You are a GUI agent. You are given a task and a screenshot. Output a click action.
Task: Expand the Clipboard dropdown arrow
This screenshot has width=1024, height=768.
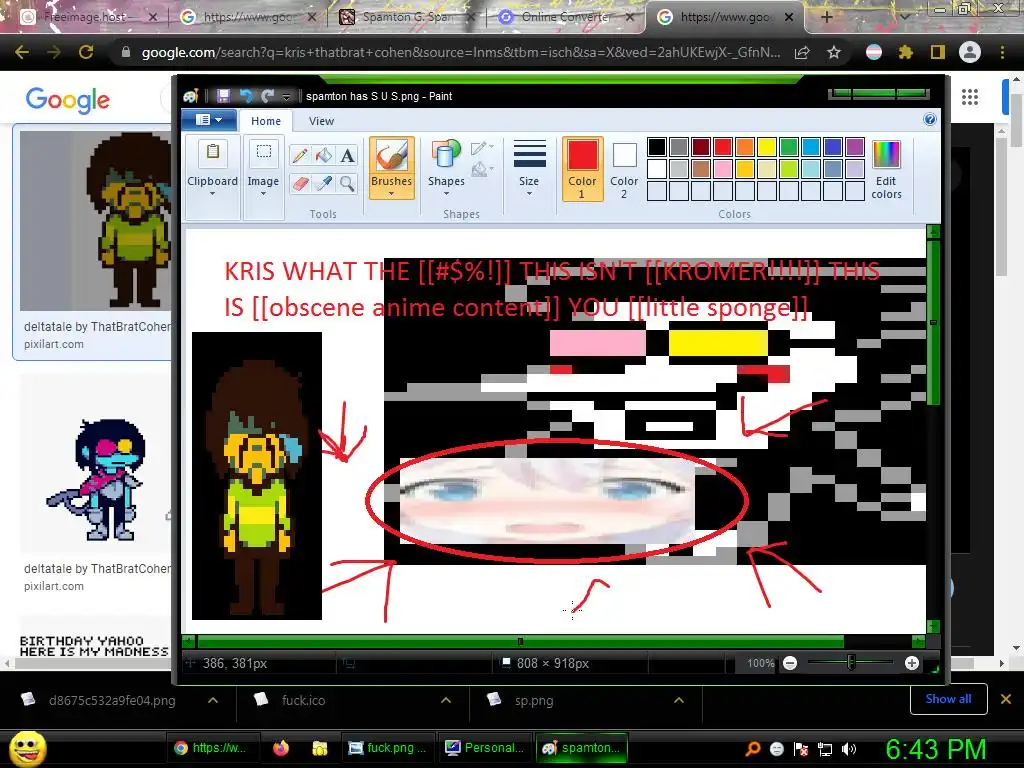point(212,194)
